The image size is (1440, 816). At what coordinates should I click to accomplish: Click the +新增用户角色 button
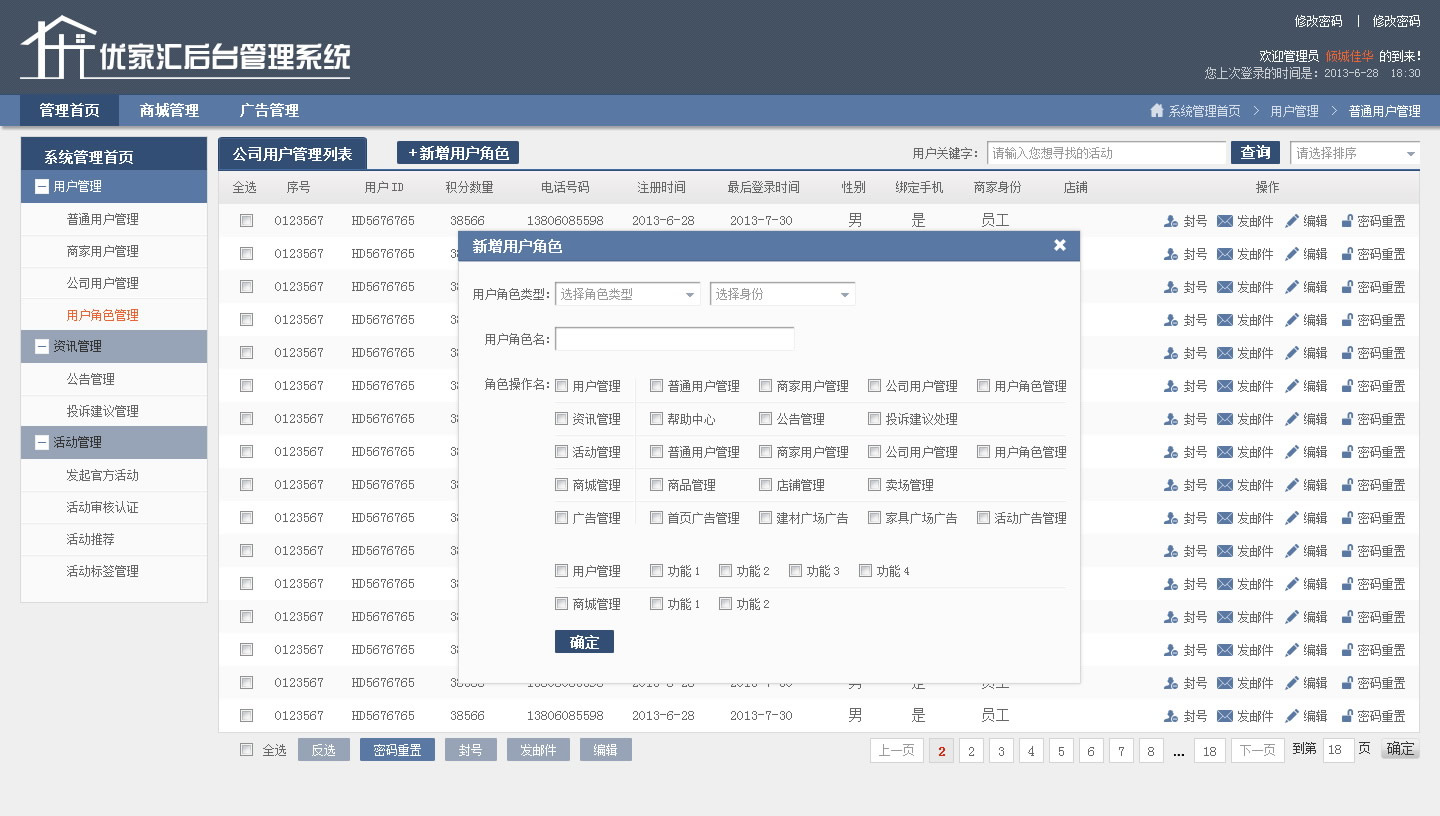458,153
